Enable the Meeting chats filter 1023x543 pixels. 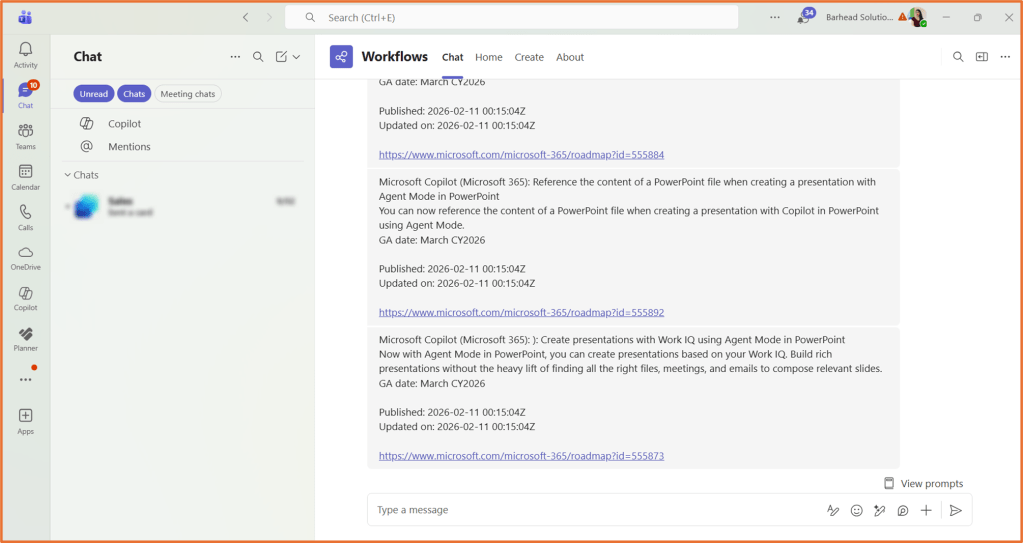tap(188, 94)
